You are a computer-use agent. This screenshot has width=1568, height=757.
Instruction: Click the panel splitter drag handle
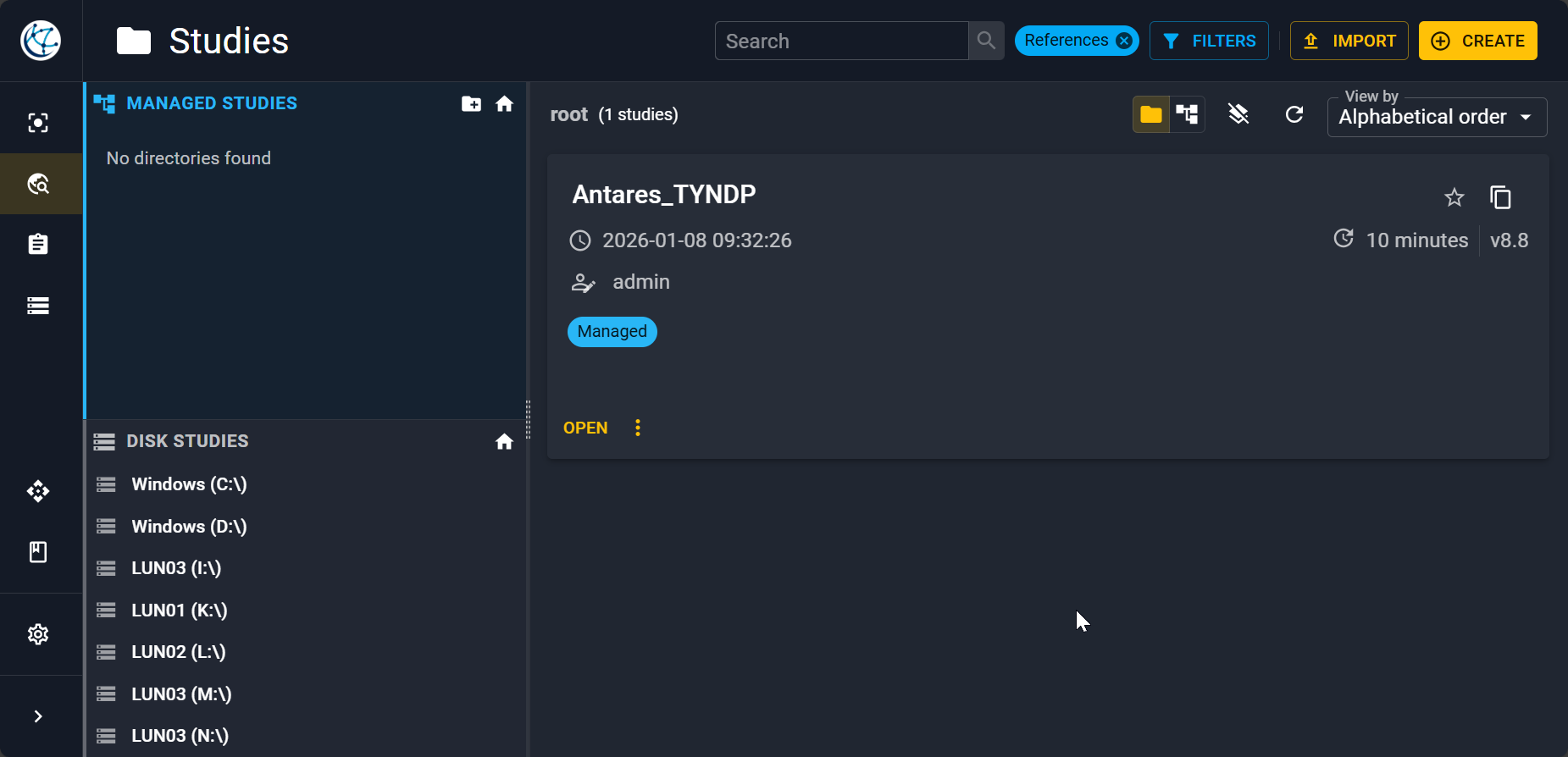528,420
